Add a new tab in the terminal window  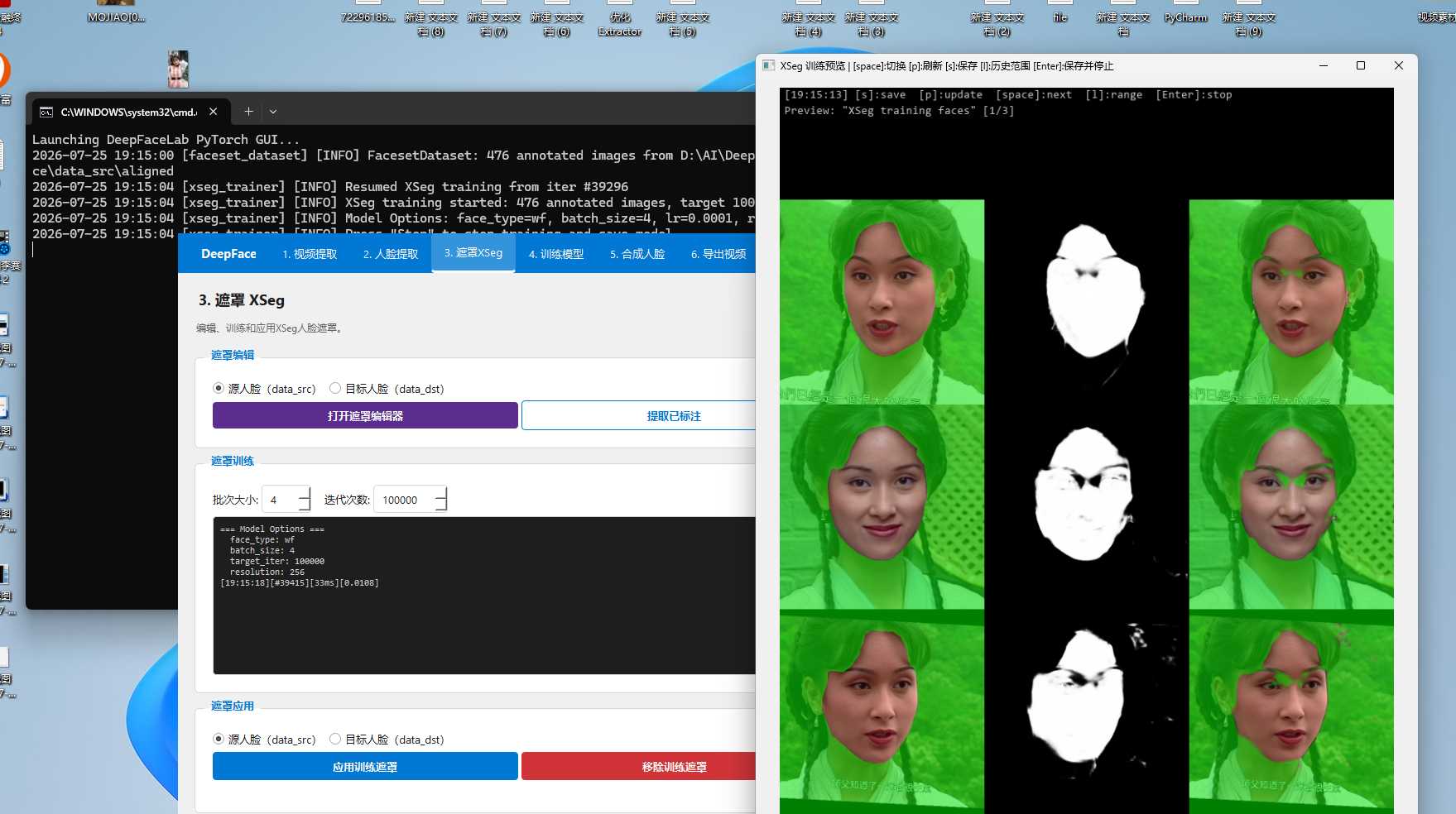click(x=248, y=111)
